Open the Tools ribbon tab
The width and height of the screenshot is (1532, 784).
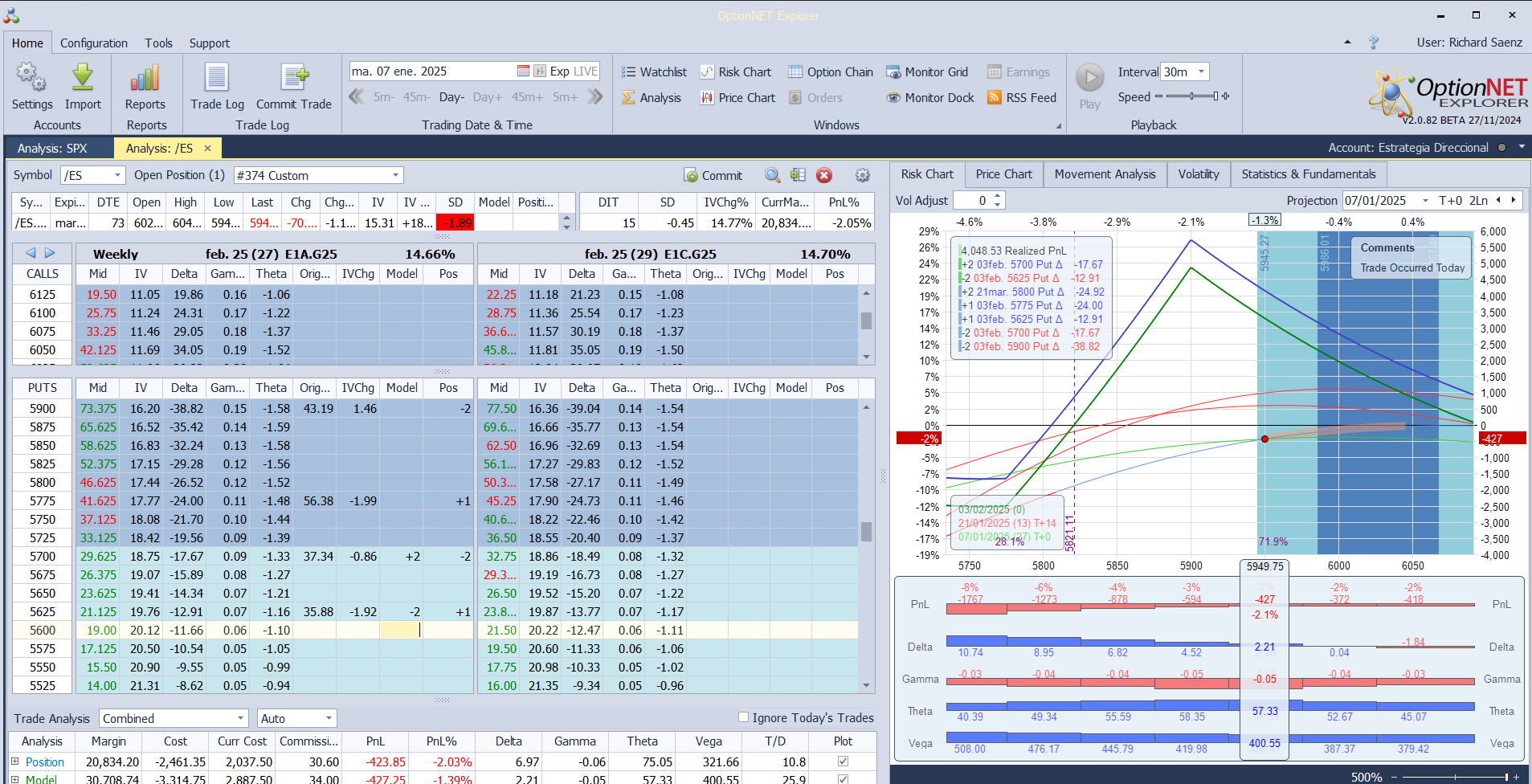point(158,43)
